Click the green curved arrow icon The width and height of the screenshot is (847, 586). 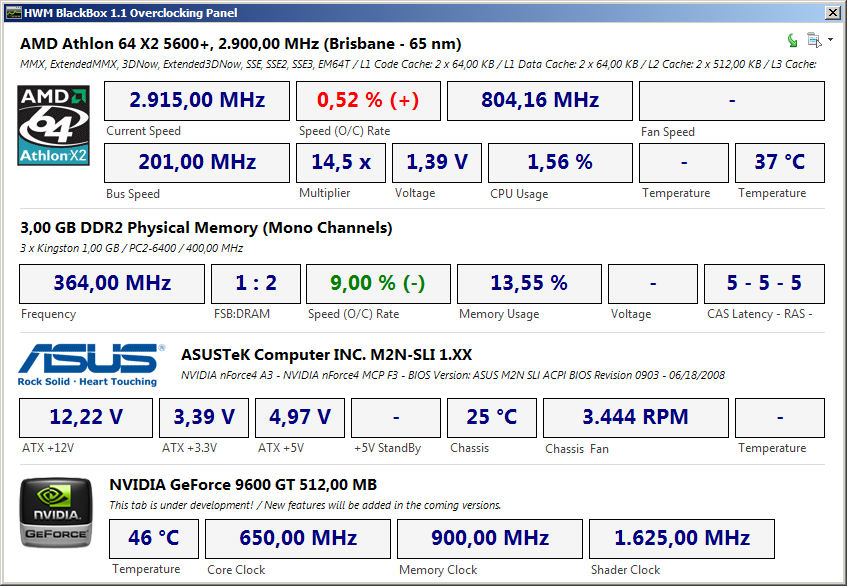pos(792,41)
